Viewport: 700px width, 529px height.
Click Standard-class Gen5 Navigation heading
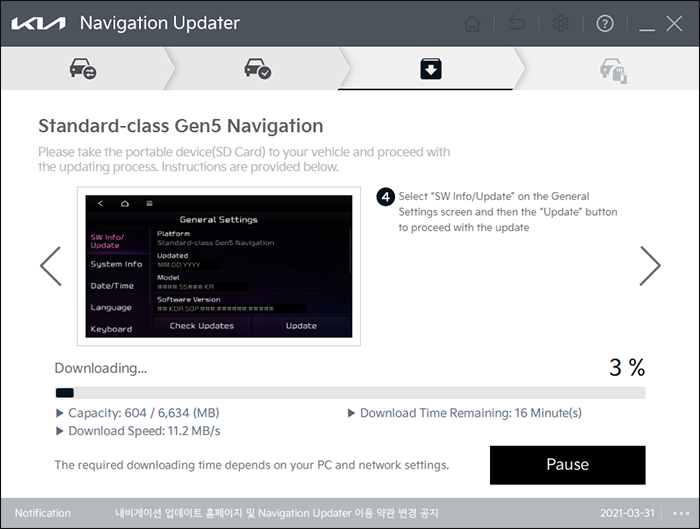tap(180, 126)
